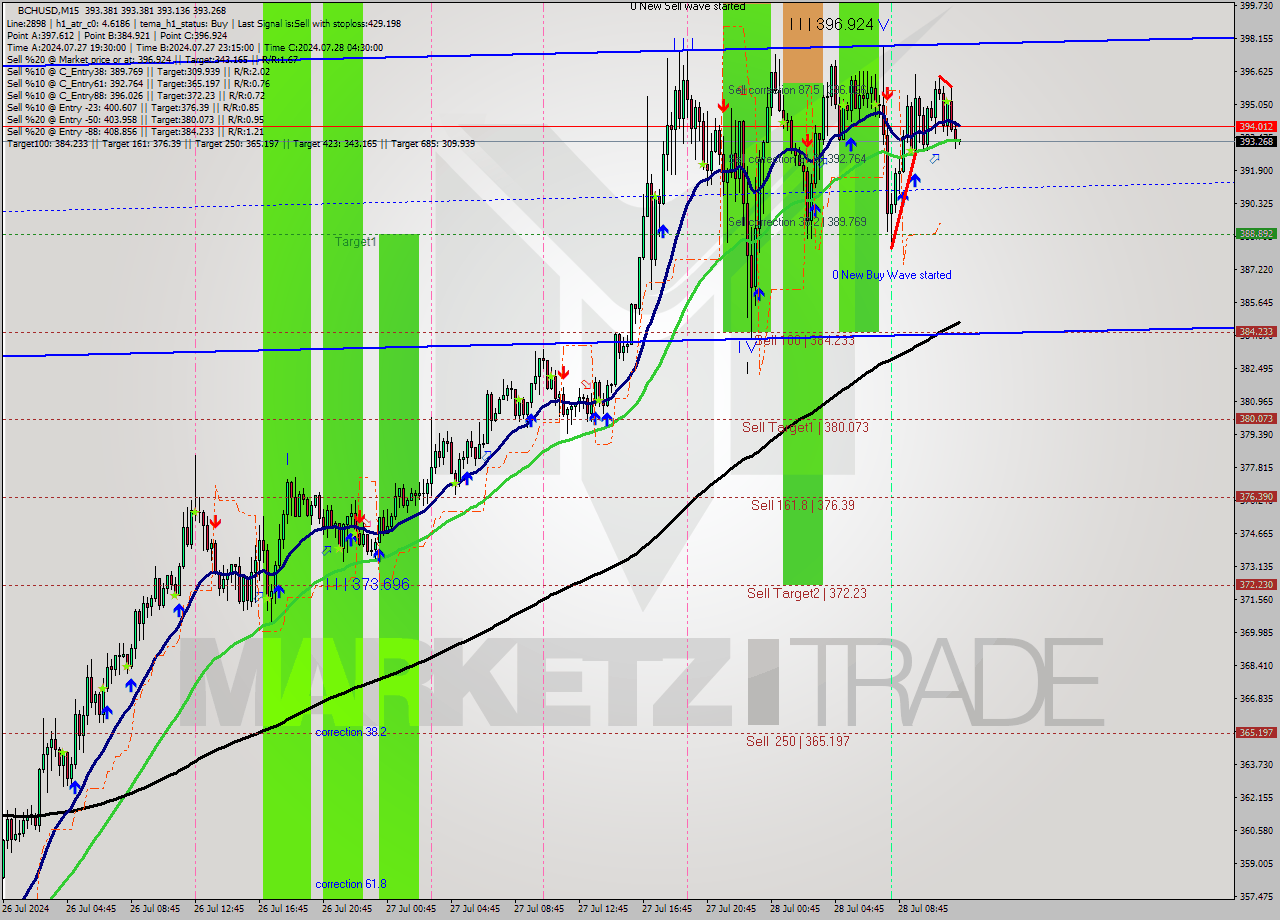Click the red 376.390 price tag

point(1256,497)
